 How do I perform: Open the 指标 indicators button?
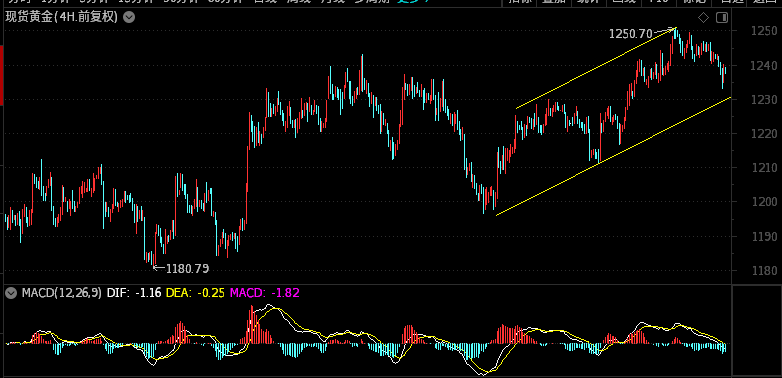pyautogui.click(x=519, y=2)
